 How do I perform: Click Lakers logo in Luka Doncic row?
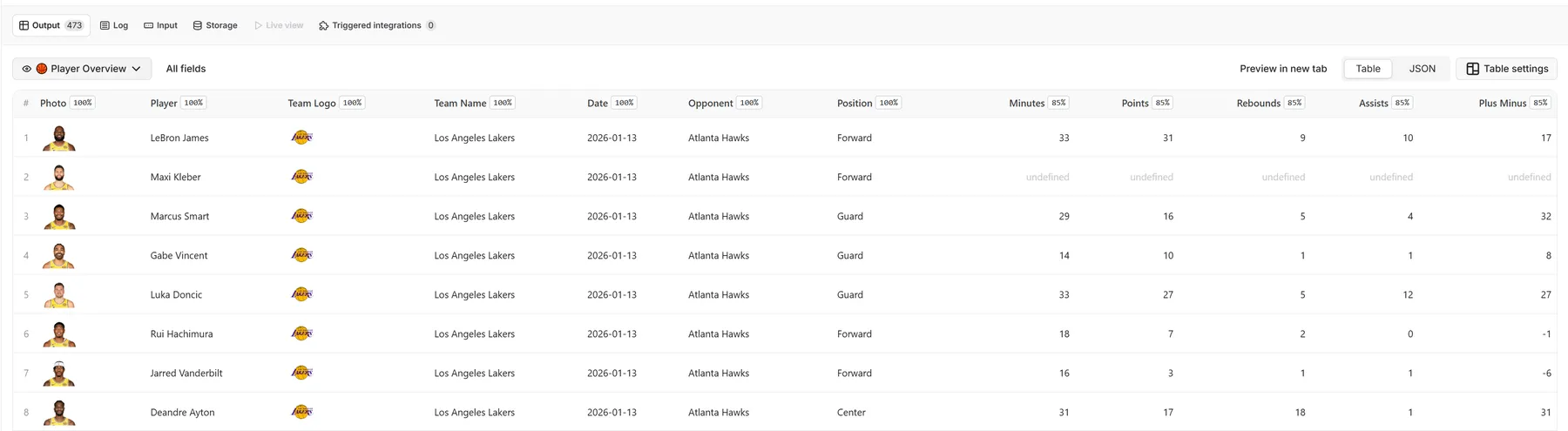[301, 294]
